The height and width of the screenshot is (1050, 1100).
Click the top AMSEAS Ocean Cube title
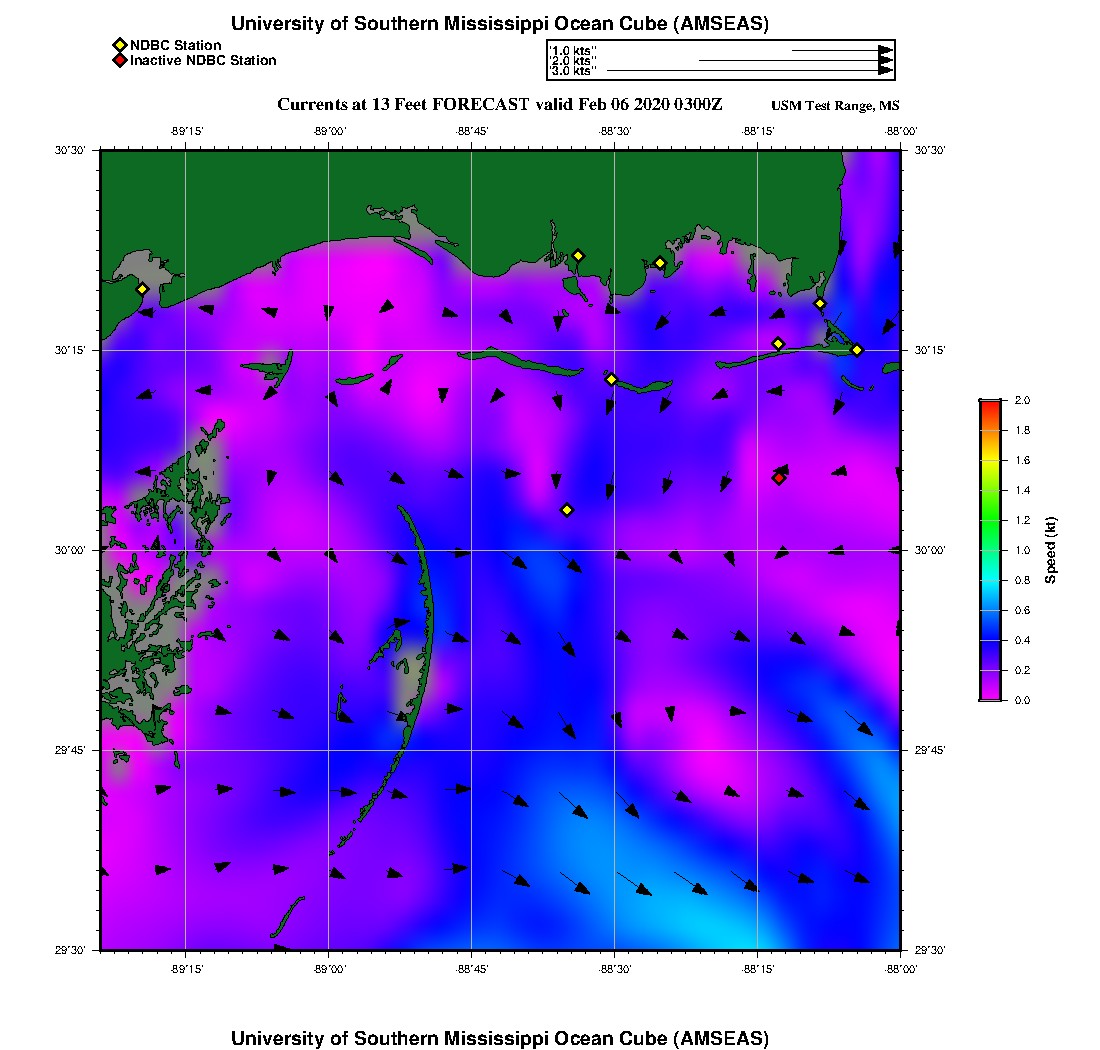click(x=499, y=24)
